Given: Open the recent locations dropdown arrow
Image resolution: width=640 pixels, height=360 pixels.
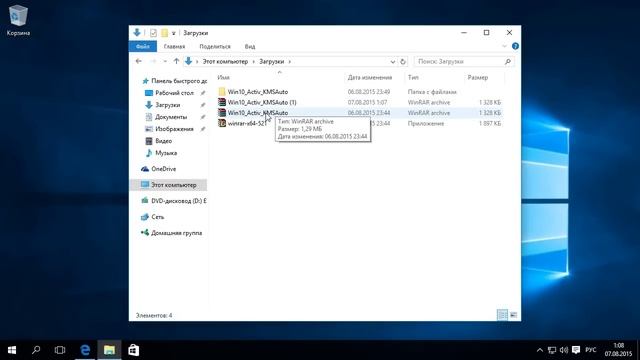Looking at the screenshot, I should click(x=165, y=62).
